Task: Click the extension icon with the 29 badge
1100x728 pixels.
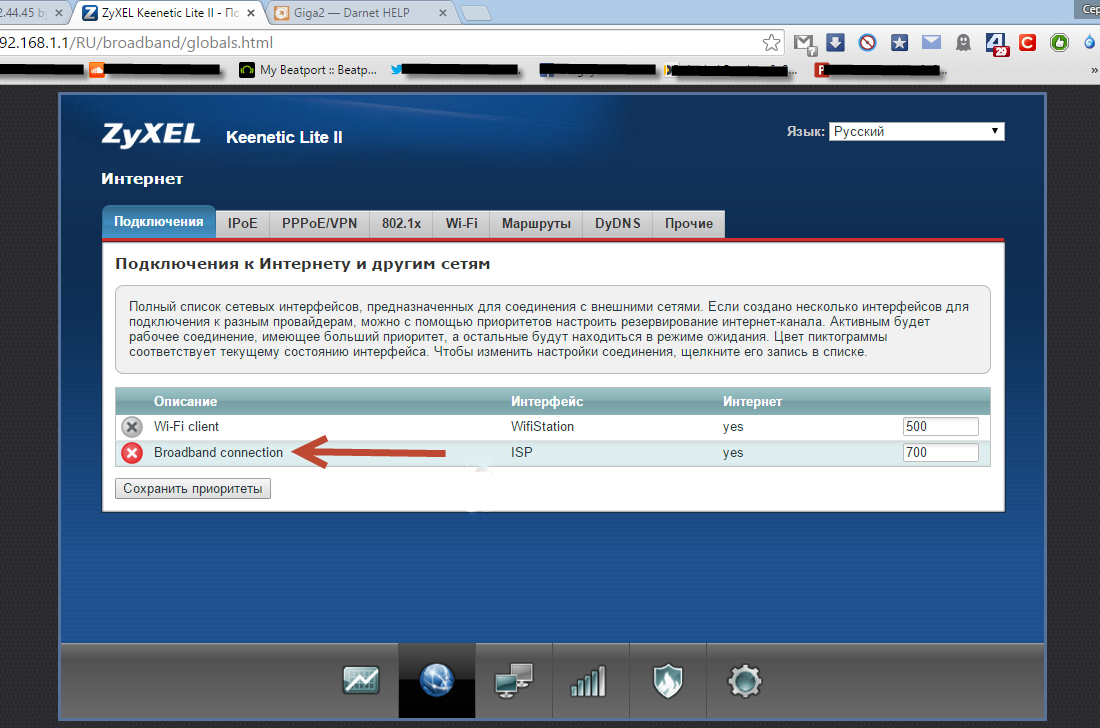Action: coord(996,43)
